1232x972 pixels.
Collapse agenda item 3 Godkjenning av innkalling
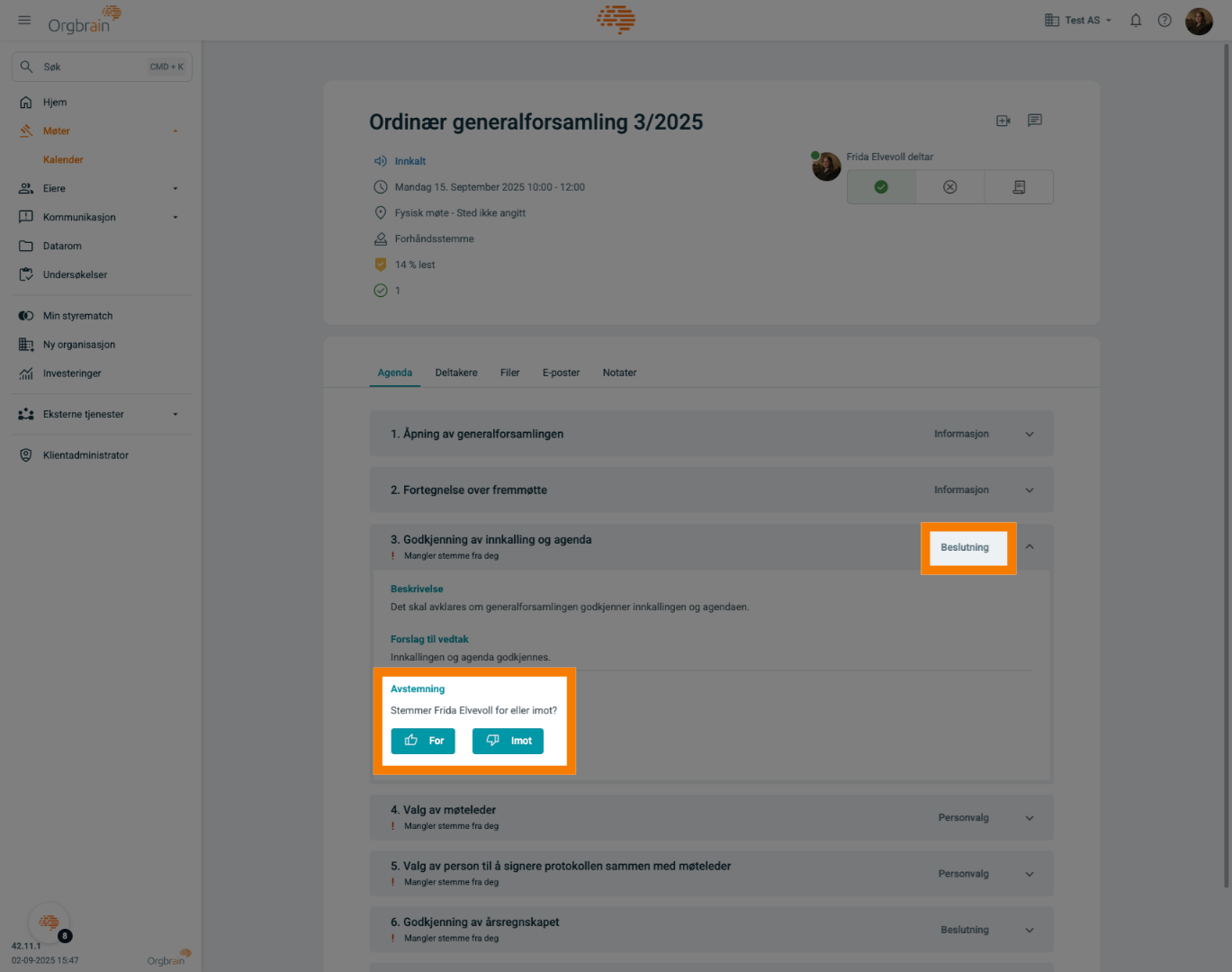pyautogui.click(x=1030, y=546)
